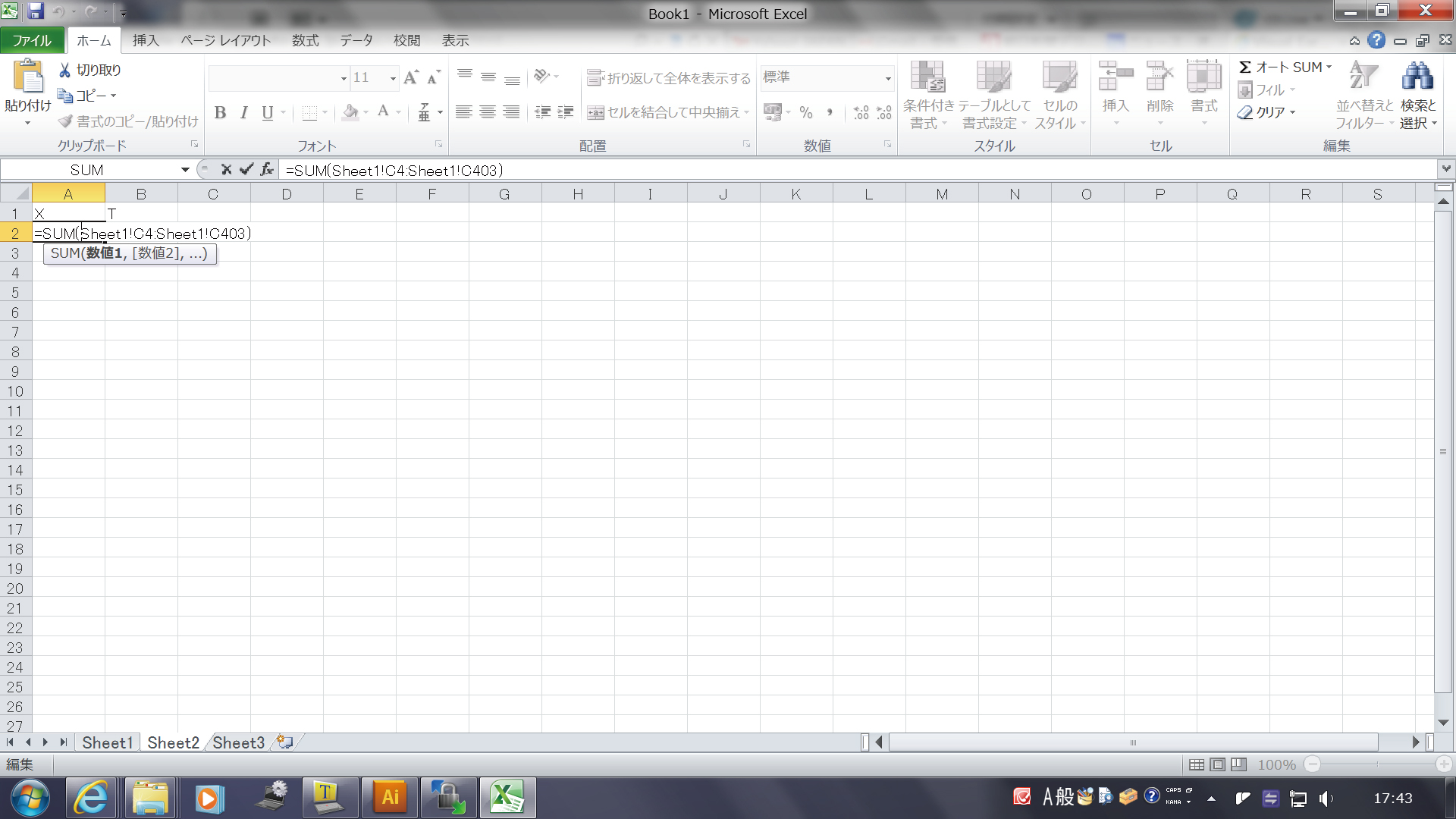
Task: Open the Name Box dropdown
Action: (x=184, y=170)
